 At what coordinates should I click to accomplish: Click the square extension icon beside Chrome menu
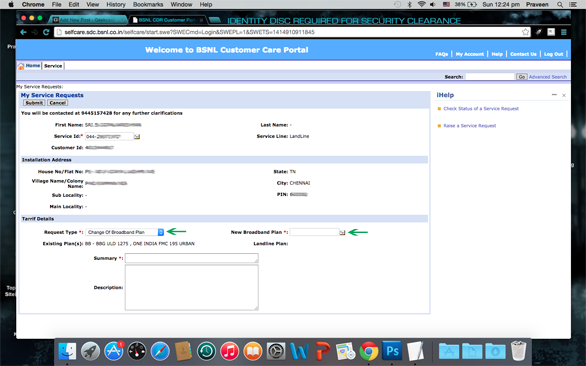(x=551, y=32)
